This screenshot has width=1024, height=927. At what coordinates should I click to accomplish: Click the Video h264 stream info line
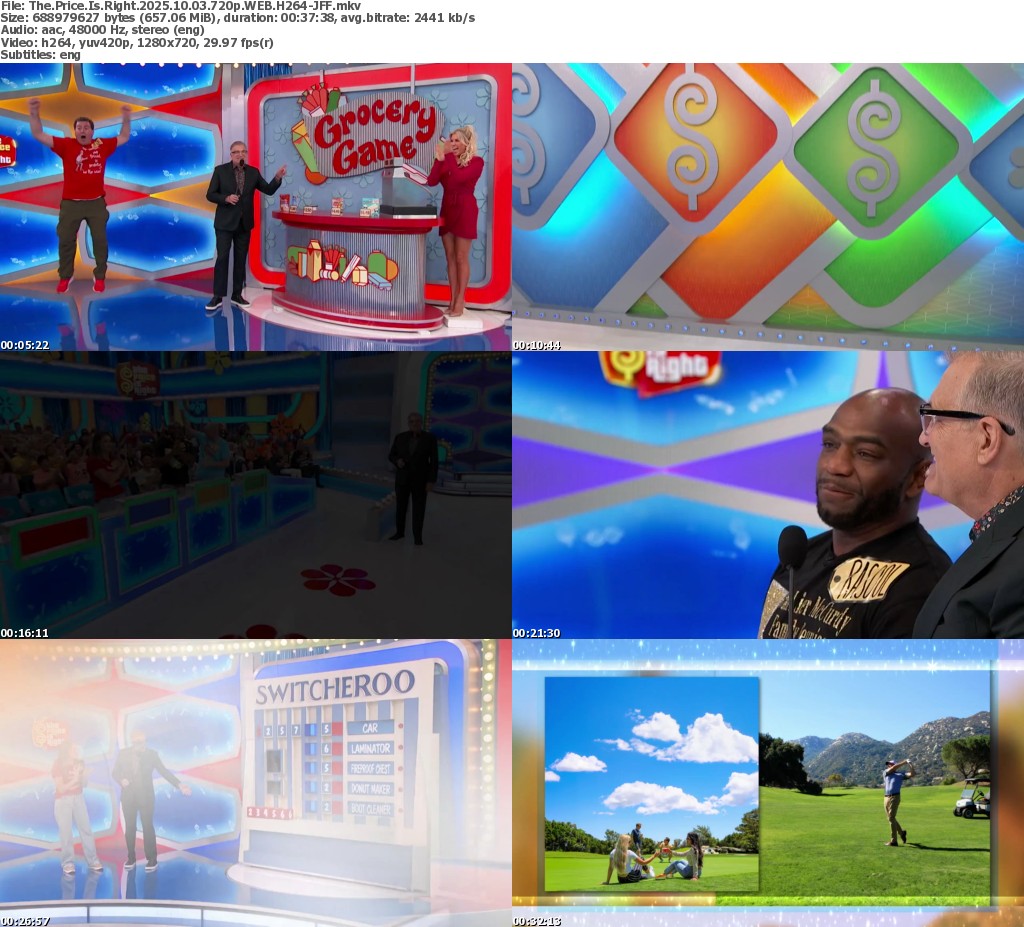136,42
